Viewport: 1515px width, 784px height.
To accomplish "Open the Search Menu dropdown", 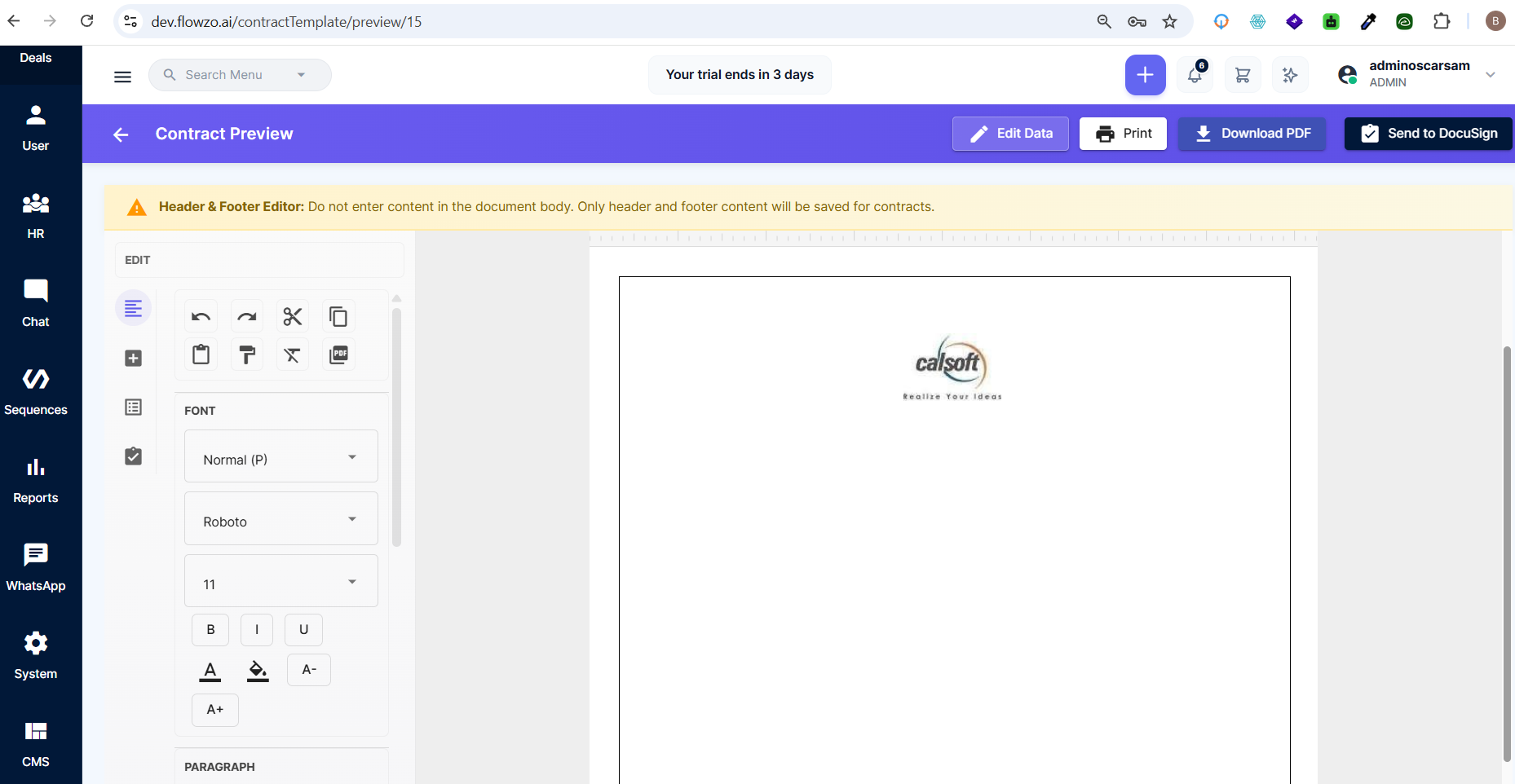I will (240, 75).
